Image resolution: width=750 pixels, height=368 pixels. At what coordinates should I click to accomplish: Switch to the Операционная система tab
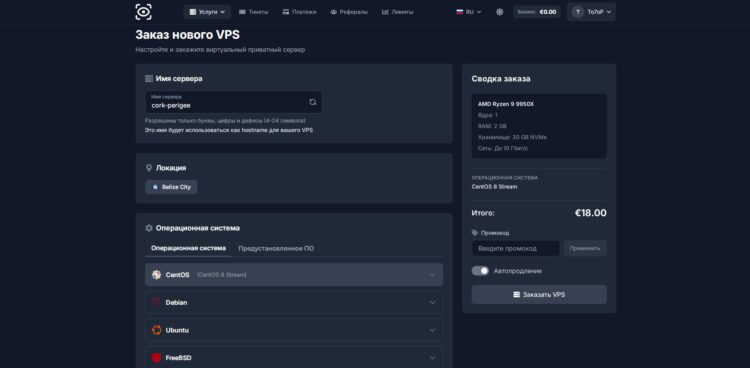pyautogui.click(x=188, y=248)
